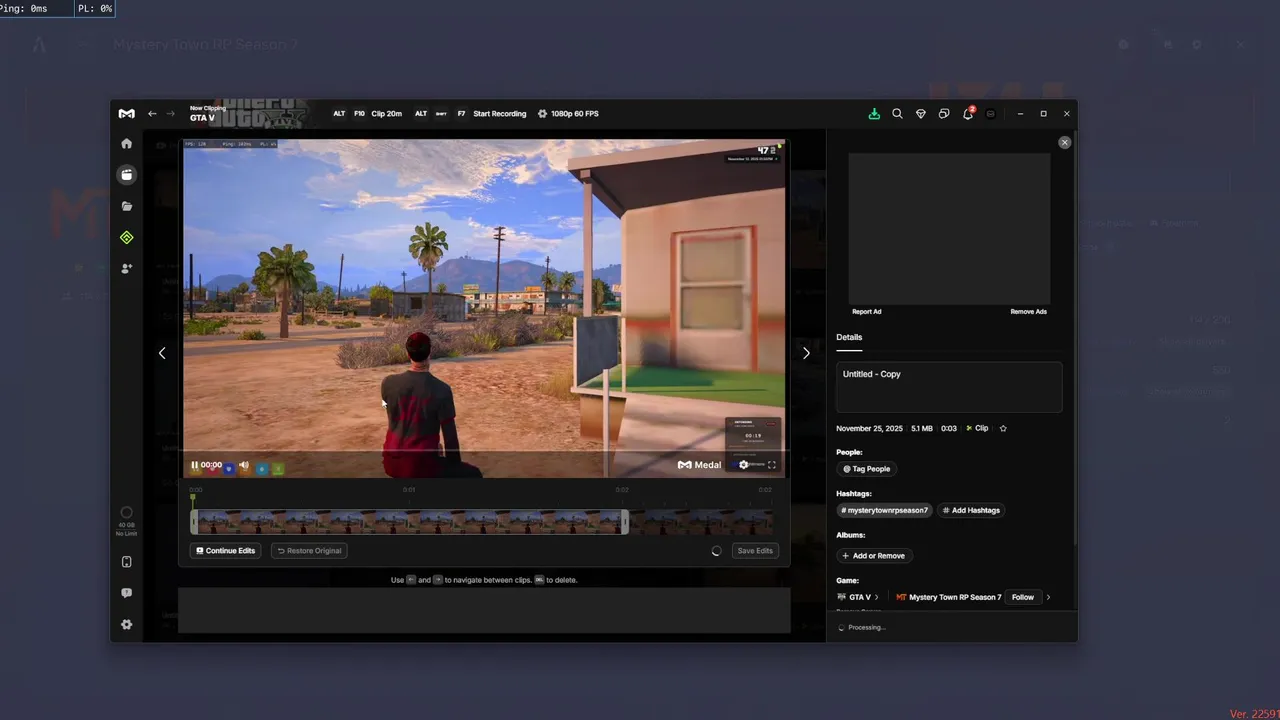Expand chevron after Follow button
The height and width of the screenshot is (720, 1280).
tap(1048, 597)
